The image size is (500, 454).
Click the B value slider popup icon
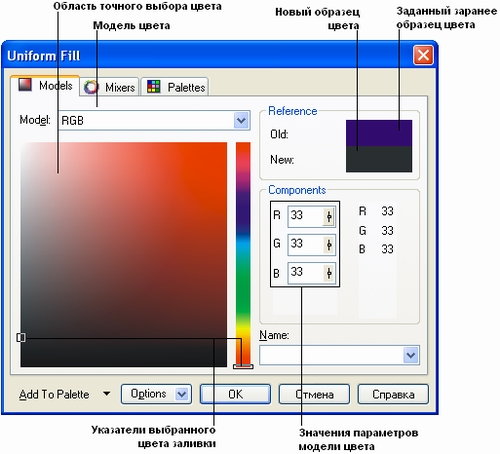(329, 274)
